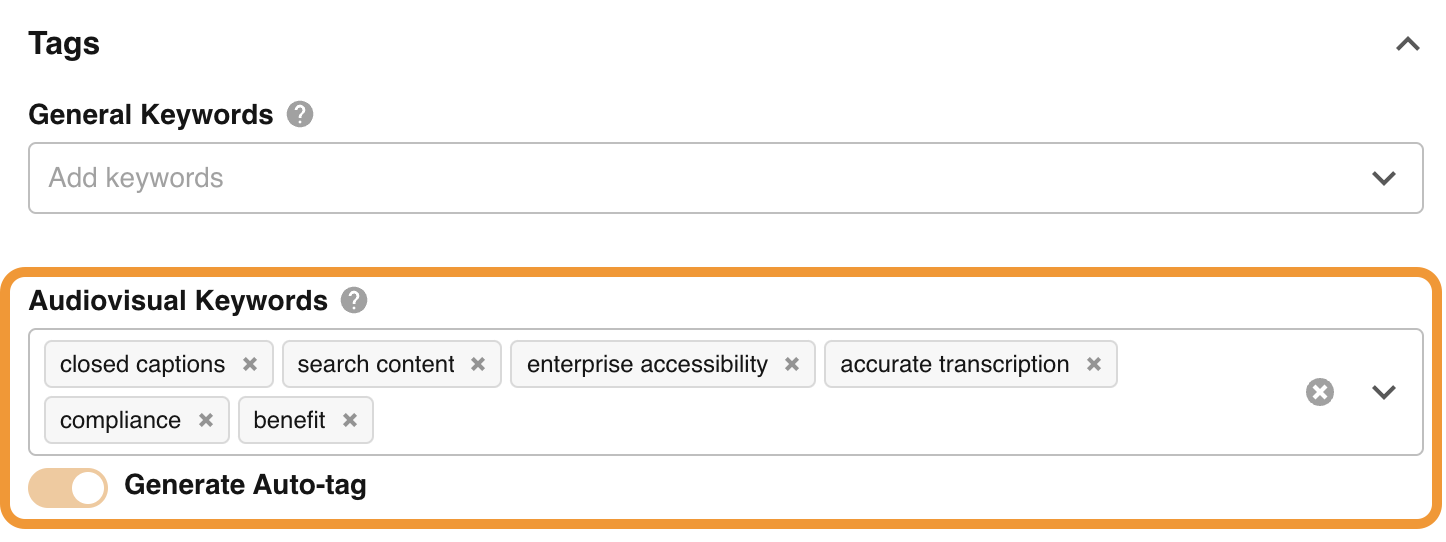Click the Generate Auto-tag label
Screen dimensions: 1446x542
click(x=245, y=486)
